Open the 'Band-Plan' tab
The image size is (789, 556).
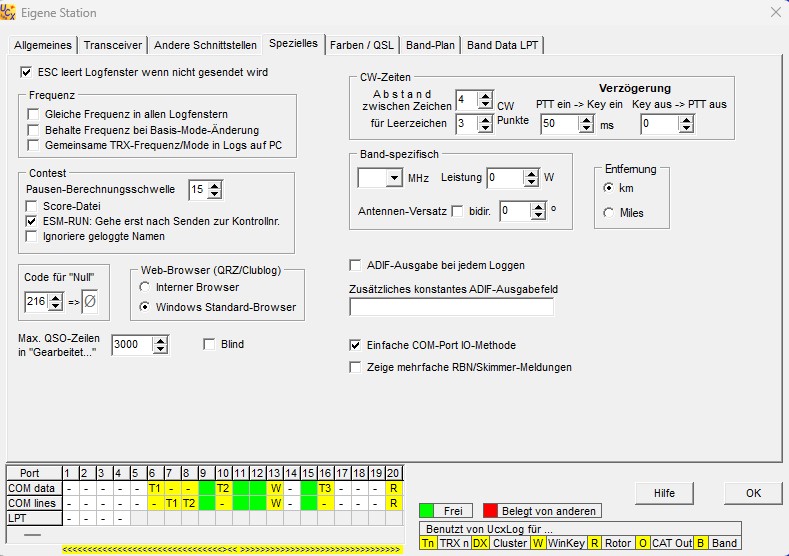pos(431,45)
